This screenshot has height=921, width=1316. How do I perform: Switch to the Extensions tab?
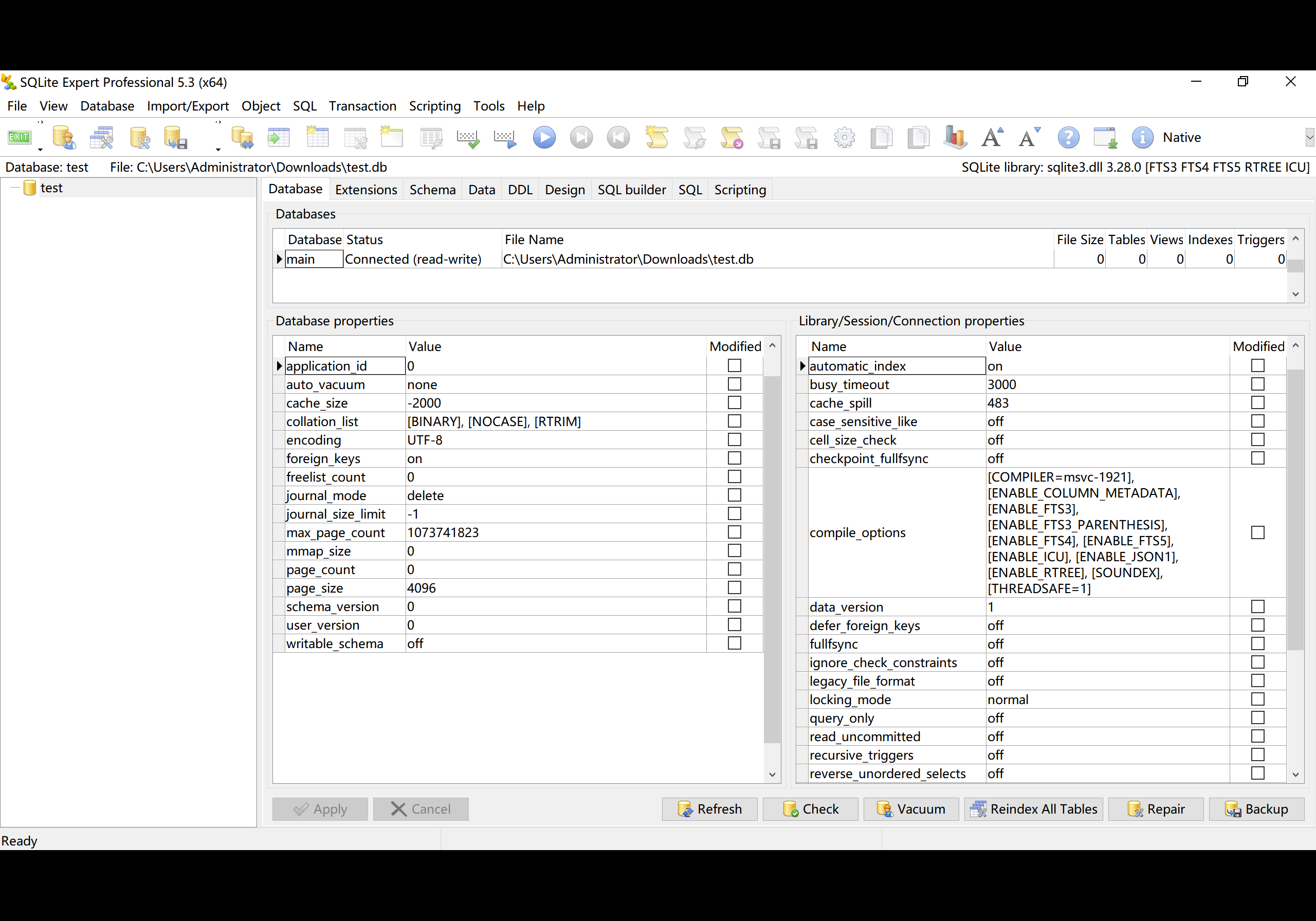[x=365, y=190]
